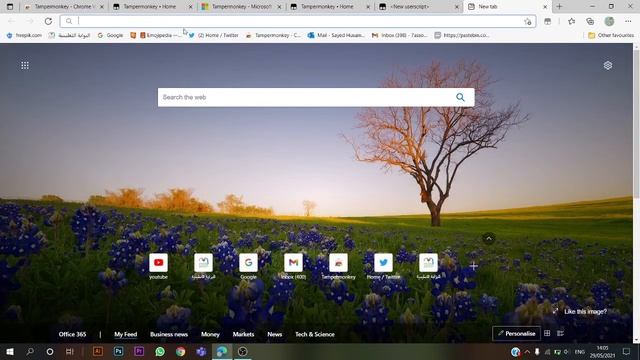The image size is (640, 360).
Task: Select the News feed tab
Action: [x=275, y=334]
